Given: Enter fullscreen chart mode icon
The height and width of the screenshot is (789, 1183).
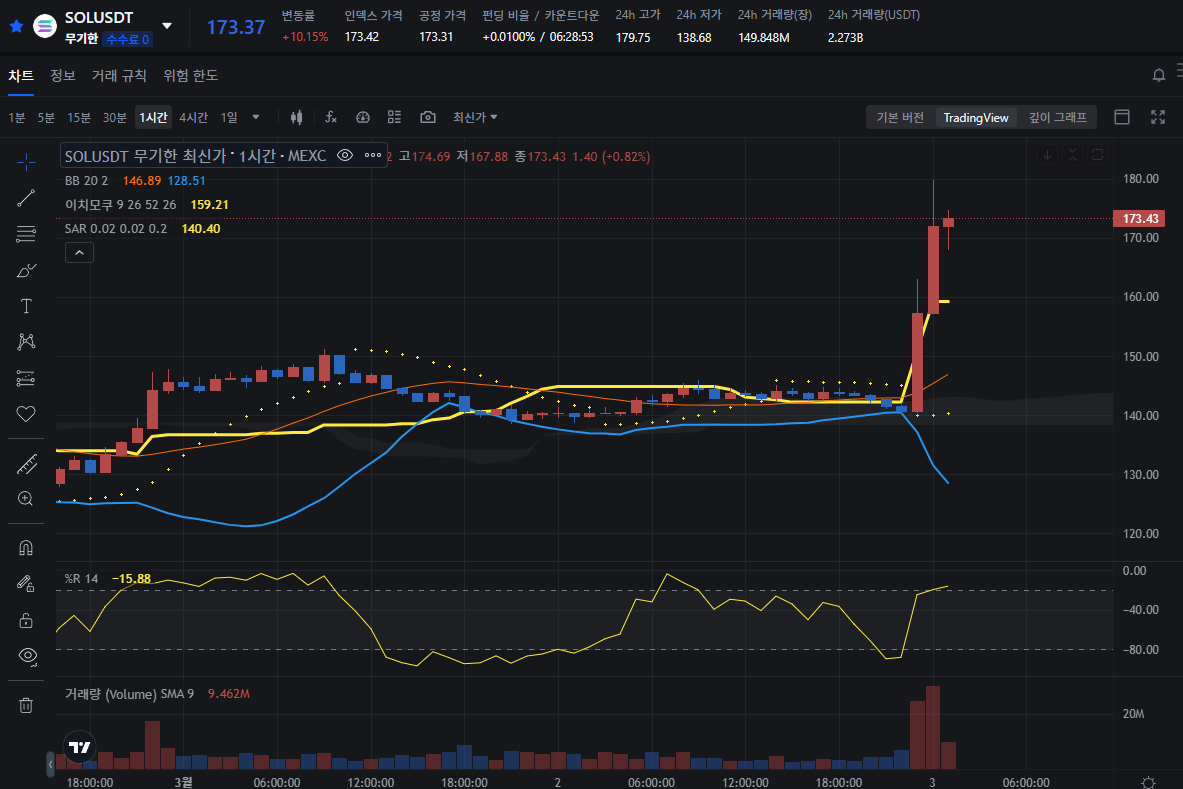Looking at the screenshot, I should [x=1158, y=117].
